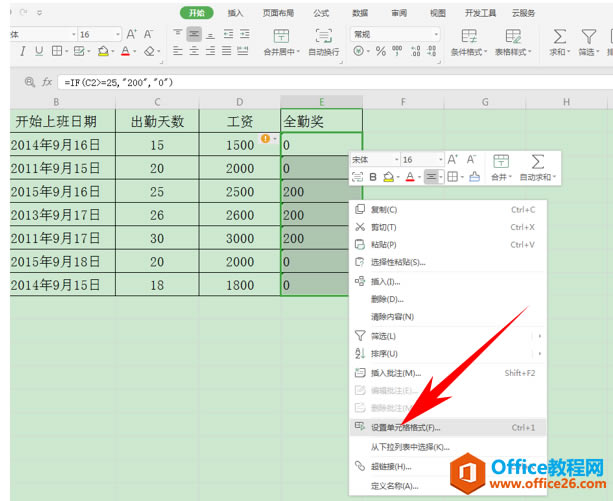This screenshot has width=613, height=501.
Task: Select 剪切(T) in the context menu
Action: tap(447, 227)
